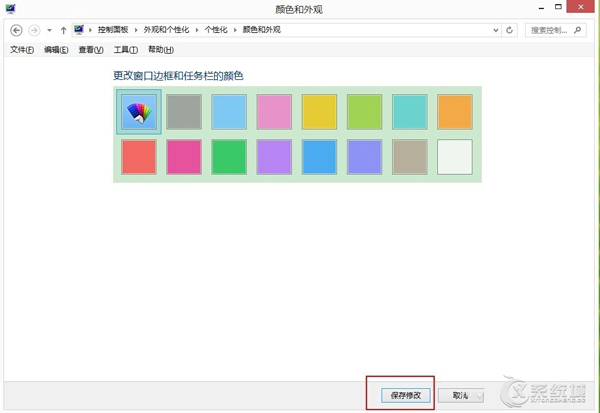600x413 pixels.
Task: Choose the lavender blue color swatch
Action: tap(365, 157)
